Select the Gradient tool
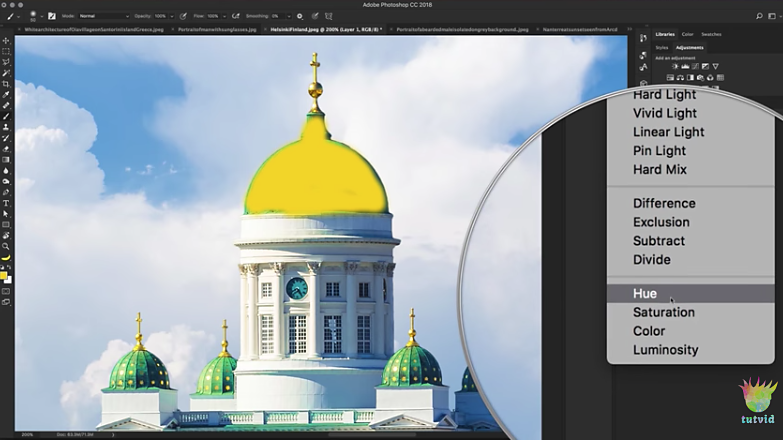The image size is (783, 440). (6, 160)
